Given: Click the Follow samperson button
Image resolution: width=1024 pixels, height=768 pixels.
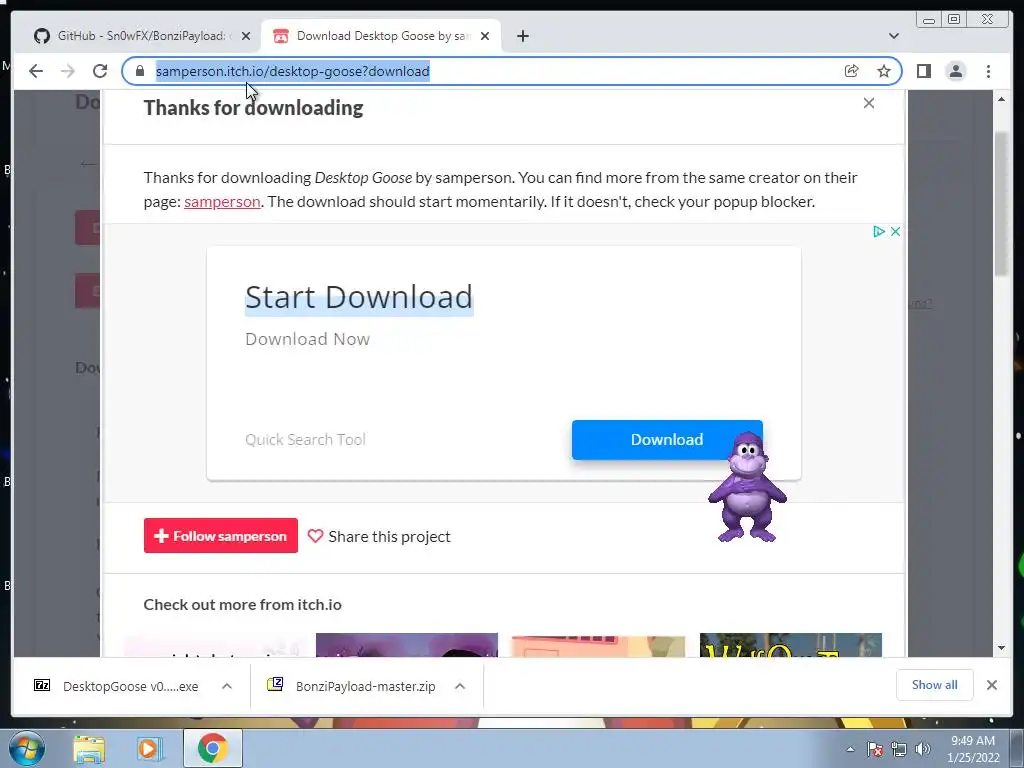Looking at the screenshot, I should [221, 536].
